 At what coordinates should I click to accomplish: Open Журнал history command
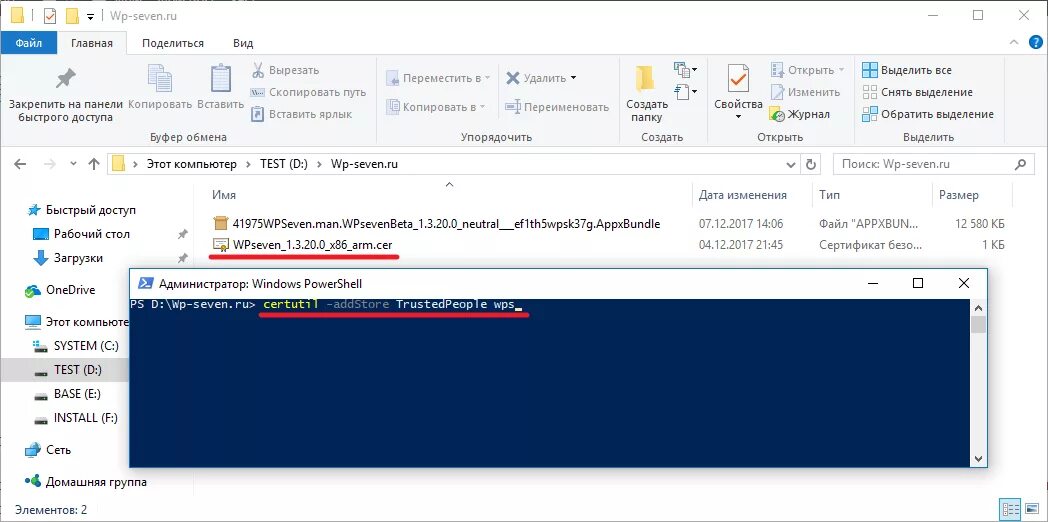pyautogui.click(x=799, y=114)
